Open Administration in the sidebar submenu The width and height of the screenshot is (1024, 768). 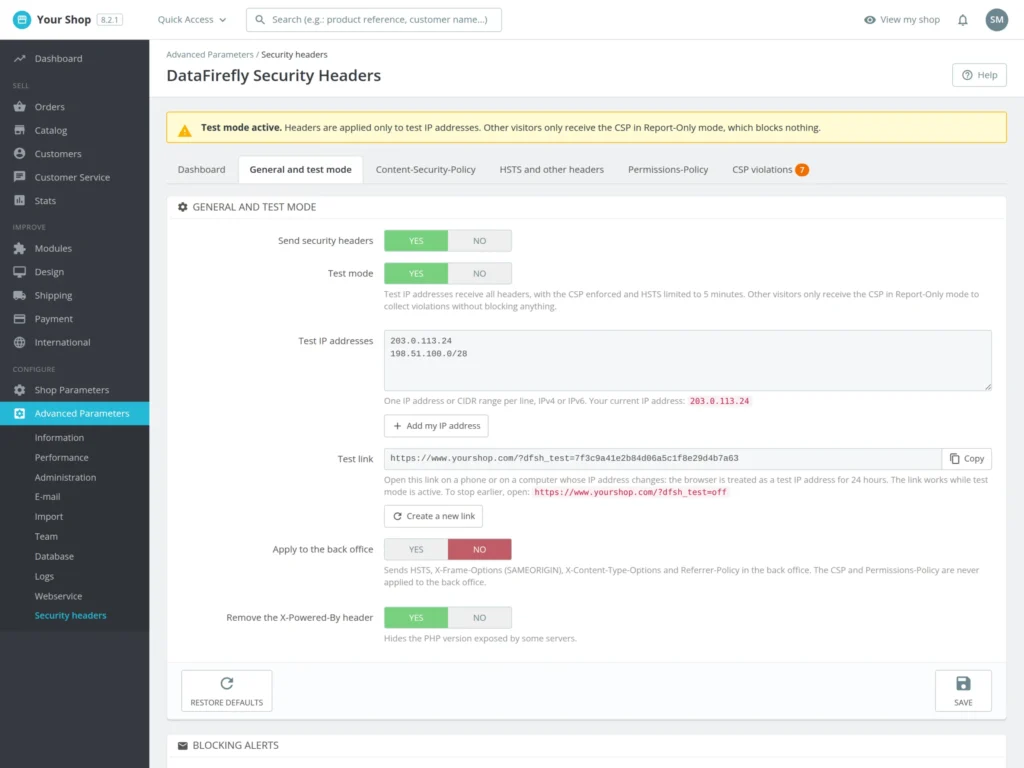point(65,477)
